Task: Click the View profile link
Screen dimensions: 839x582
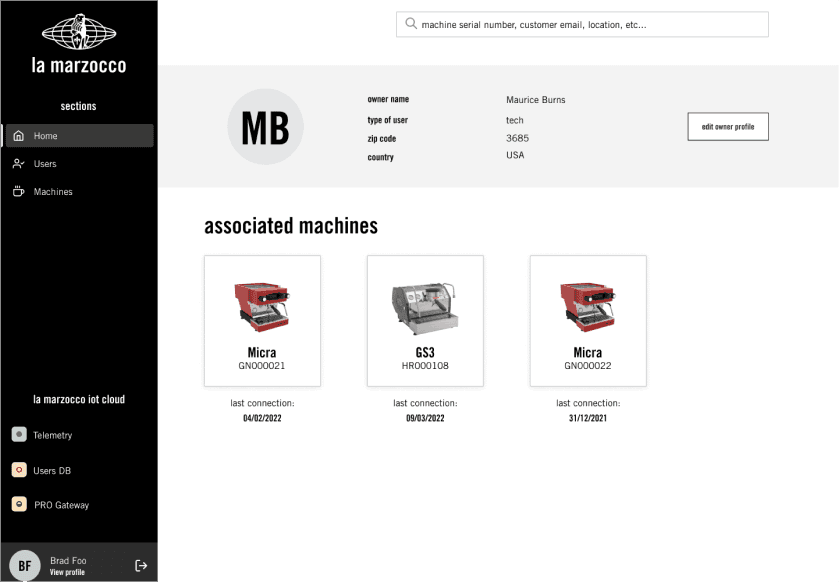Action: (67, 572)
